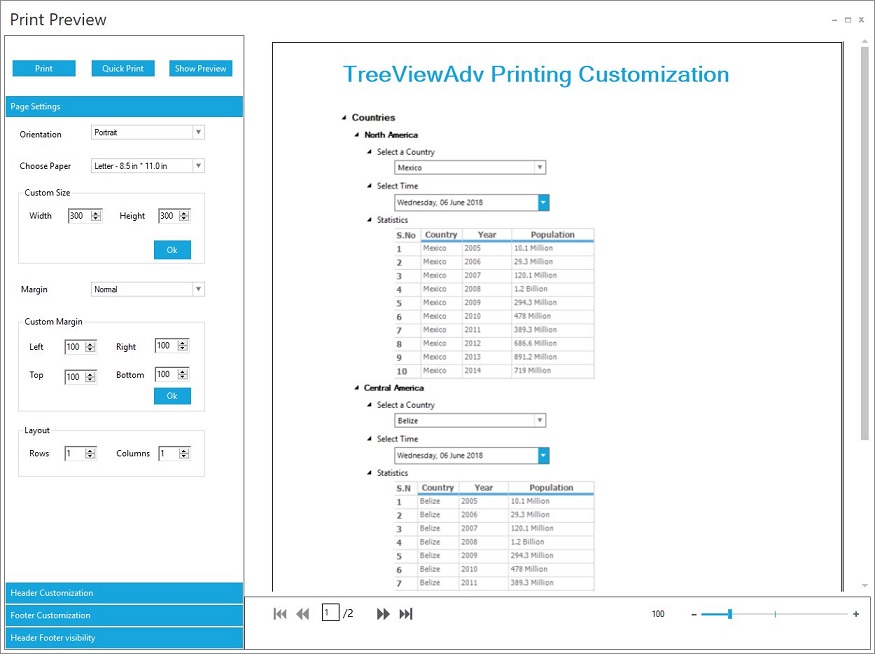Collapse Select Time under Central America
This screenshot has height=654, width=875.
(369, 439)
